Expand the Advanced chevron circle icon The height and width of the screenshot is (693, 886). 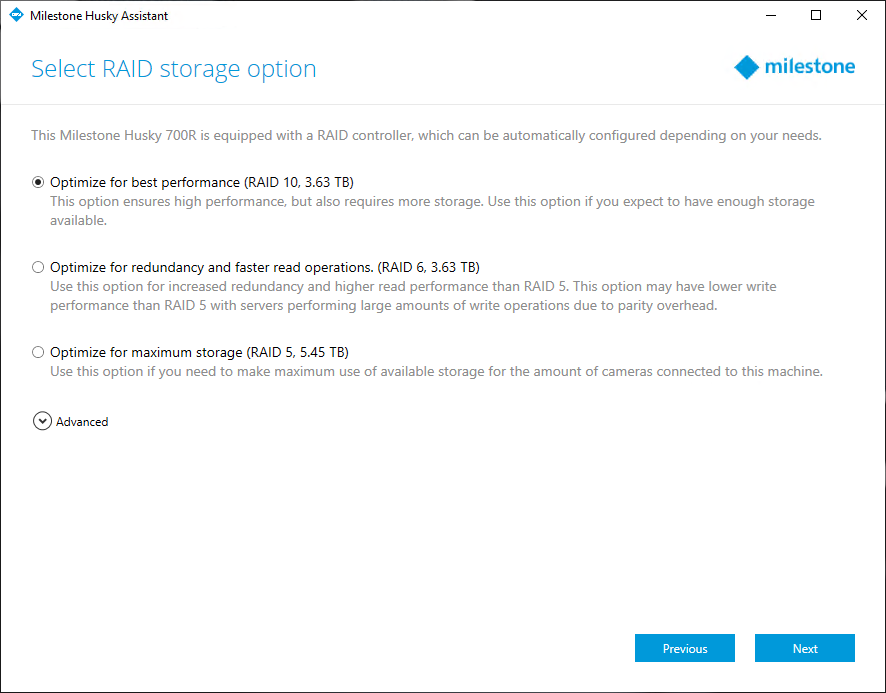point(42,421)
